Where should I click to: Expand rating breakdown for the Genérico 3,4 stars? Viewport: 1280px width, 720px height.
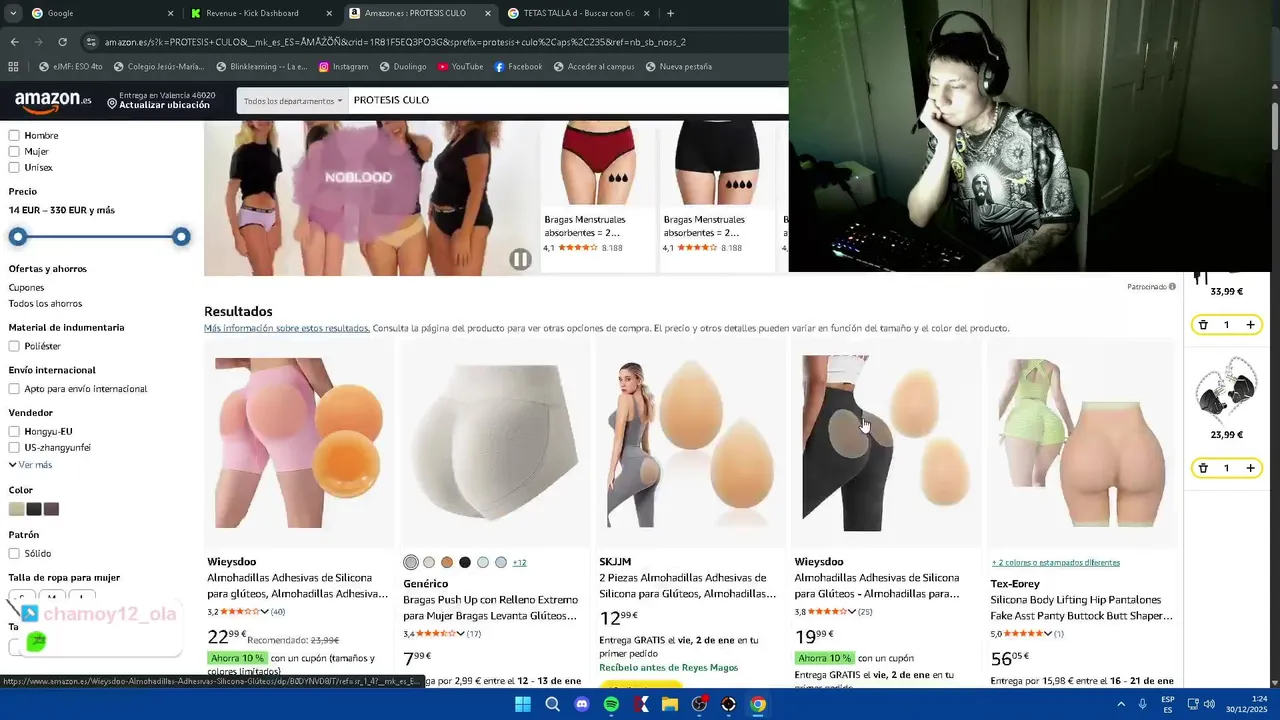pos(461,634)
